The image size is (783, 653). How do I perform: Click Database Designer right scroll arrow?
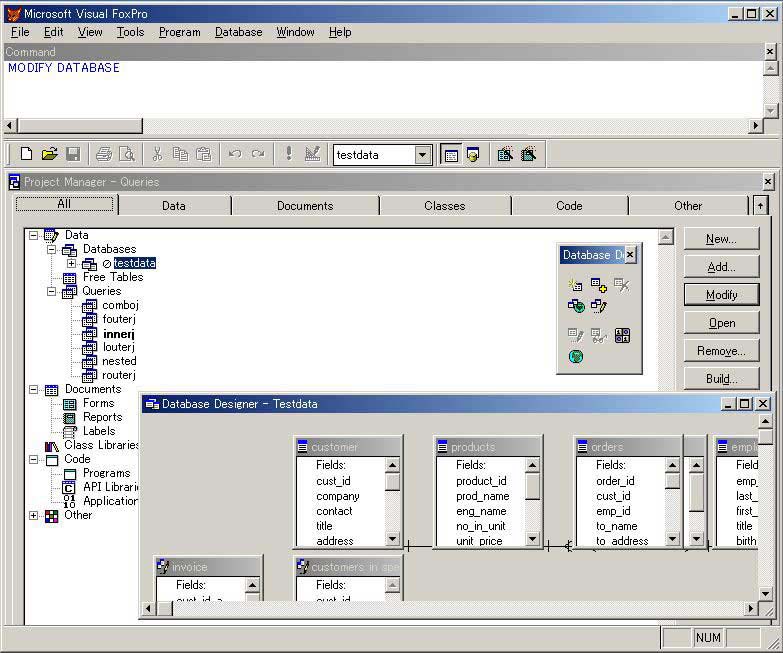[x=751, y=608]
